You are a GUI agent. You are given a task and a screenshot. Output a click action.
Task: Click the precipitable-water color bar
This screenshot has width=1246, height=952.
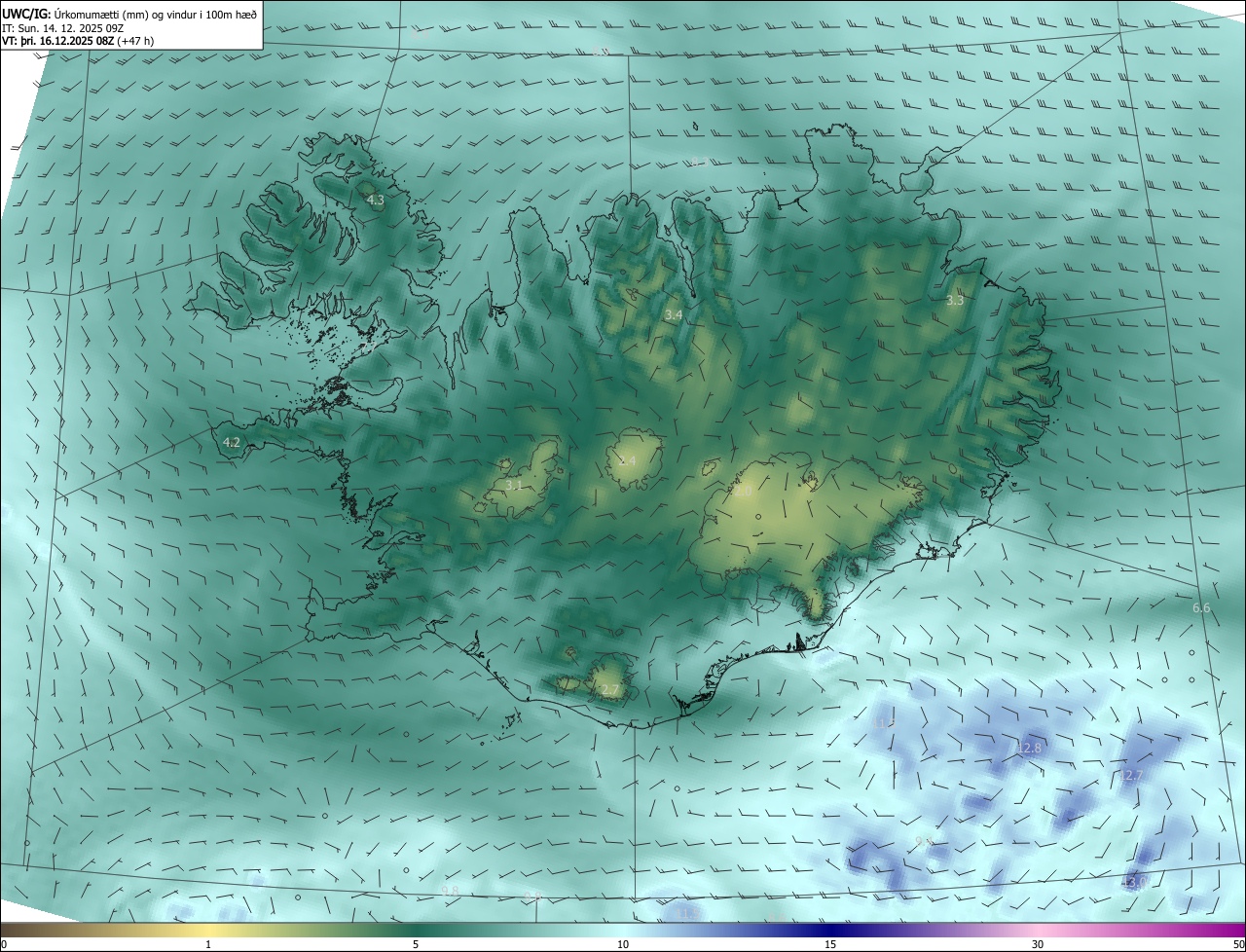point(623,930)
